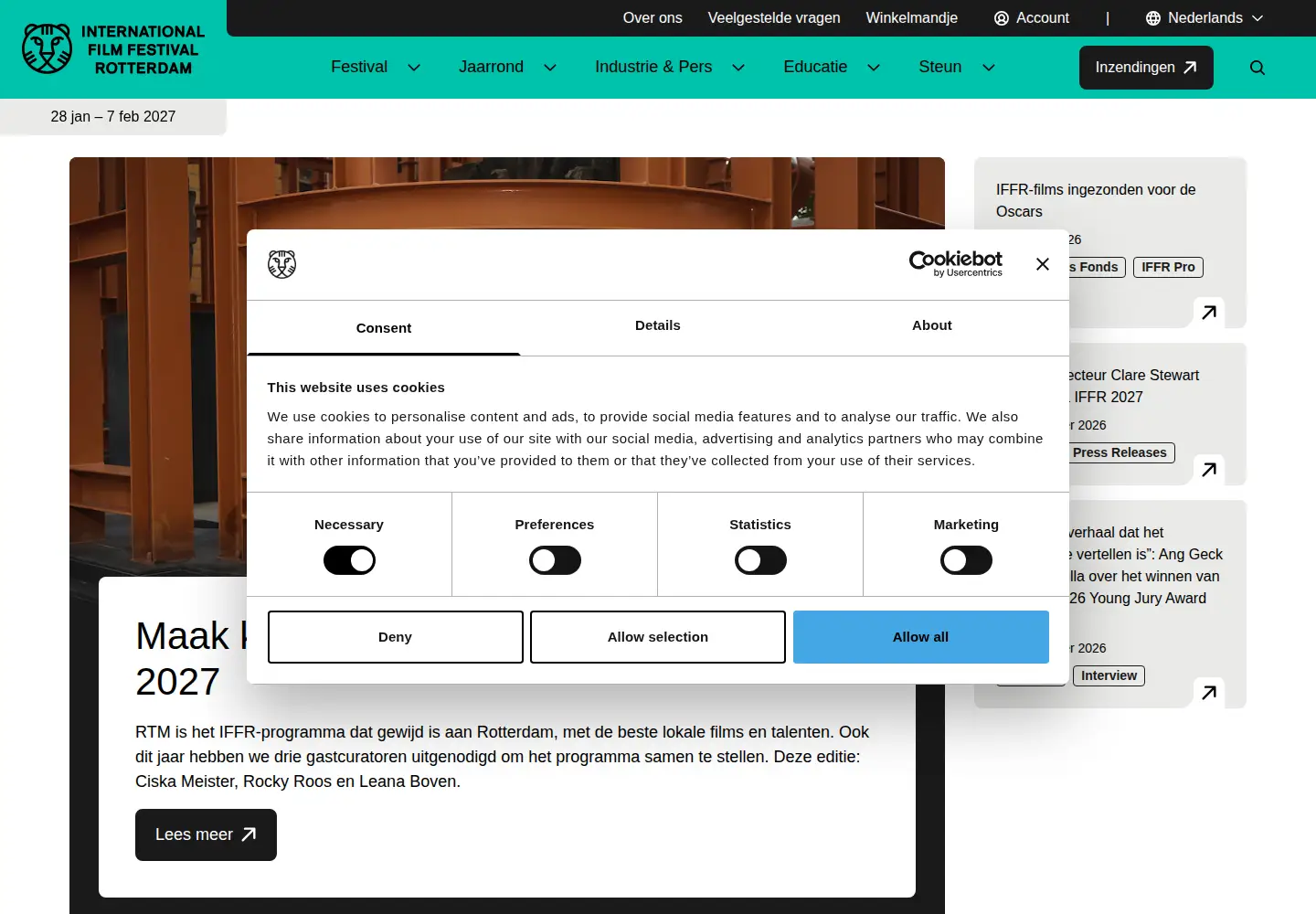Open Veelgestelde vragen link
1316x914 pixels.
point(774,18)
